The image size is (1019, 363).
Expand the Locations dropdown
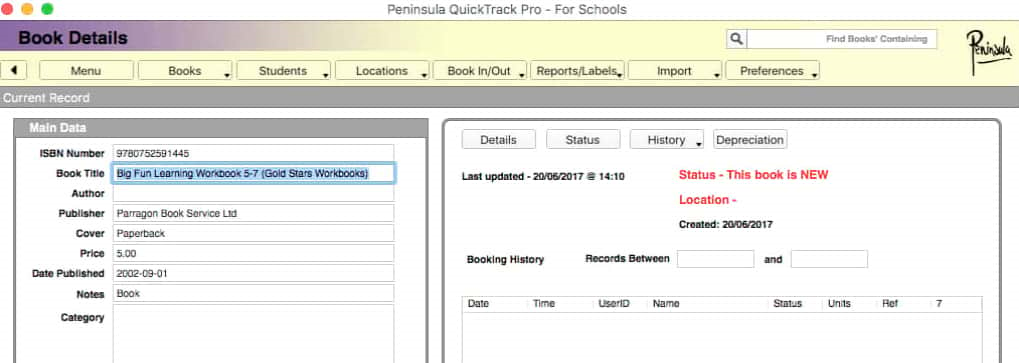click(x=382, y=71)
